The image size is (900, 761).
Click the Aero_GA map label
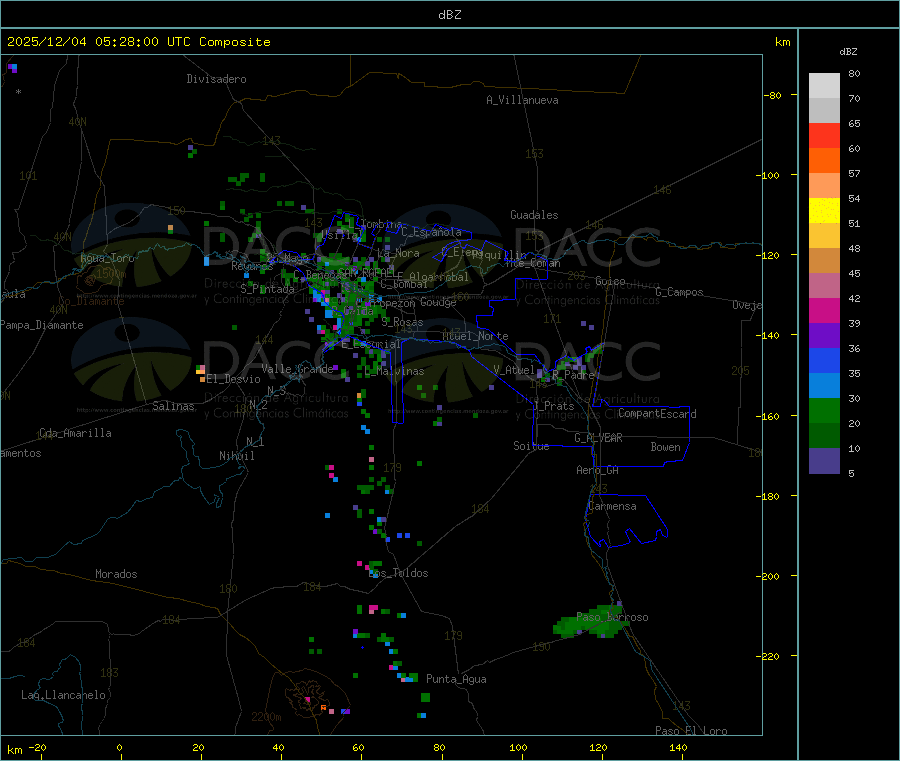(597, 470)
